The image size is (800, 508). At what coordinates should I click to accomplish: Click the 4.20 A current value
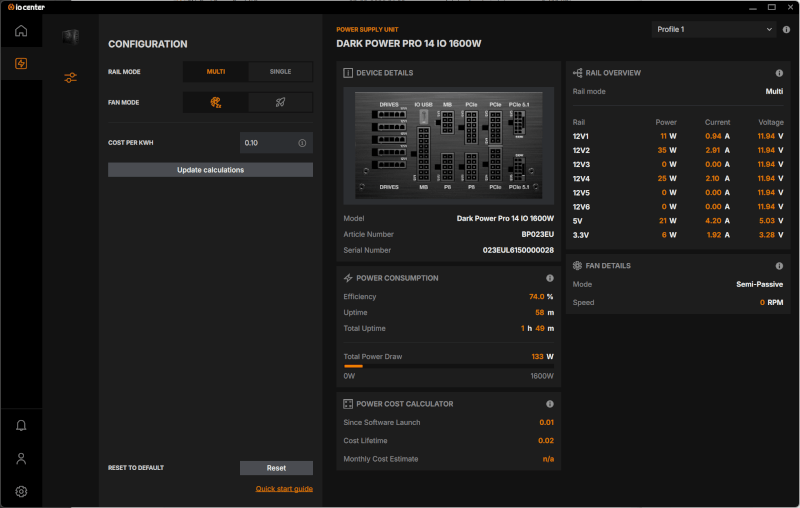pyautogui.click(x=717, y=221)
